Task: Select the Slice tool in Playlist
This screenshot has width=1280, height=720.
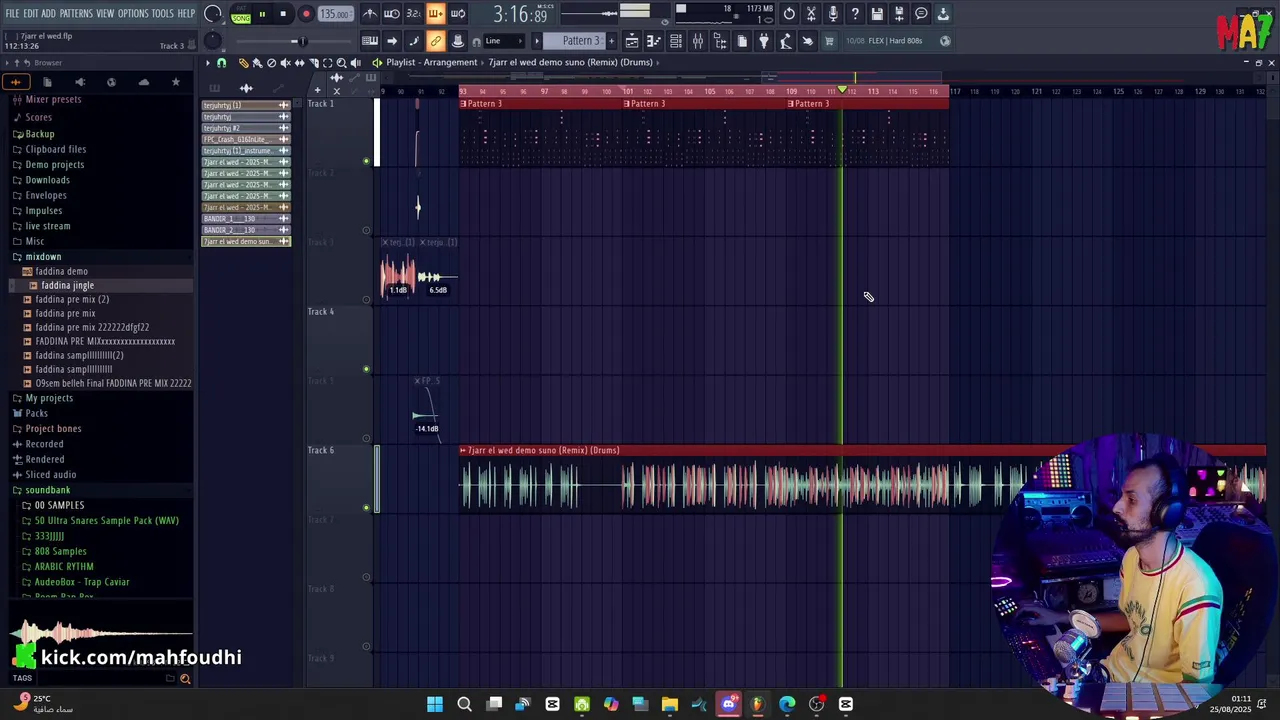Action: (313, 62)
